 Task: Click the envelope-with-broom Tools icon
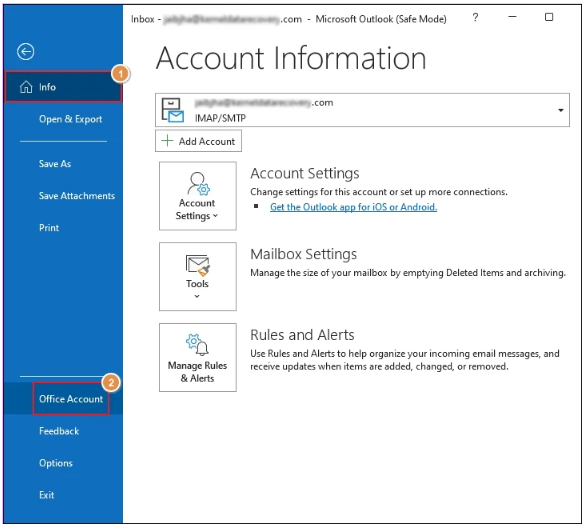(x=197, y=265)
